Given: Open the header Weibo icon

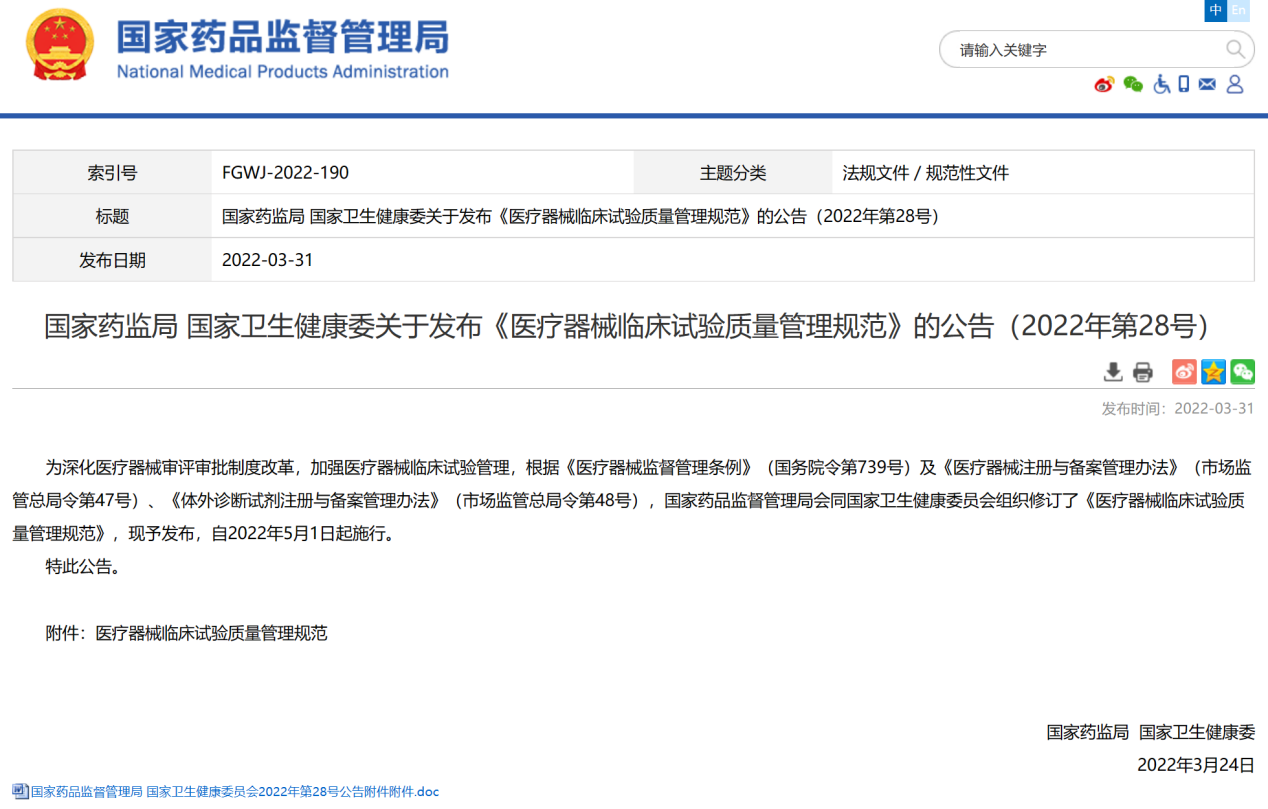Looking at the screenshot, I should (1104, 84).
